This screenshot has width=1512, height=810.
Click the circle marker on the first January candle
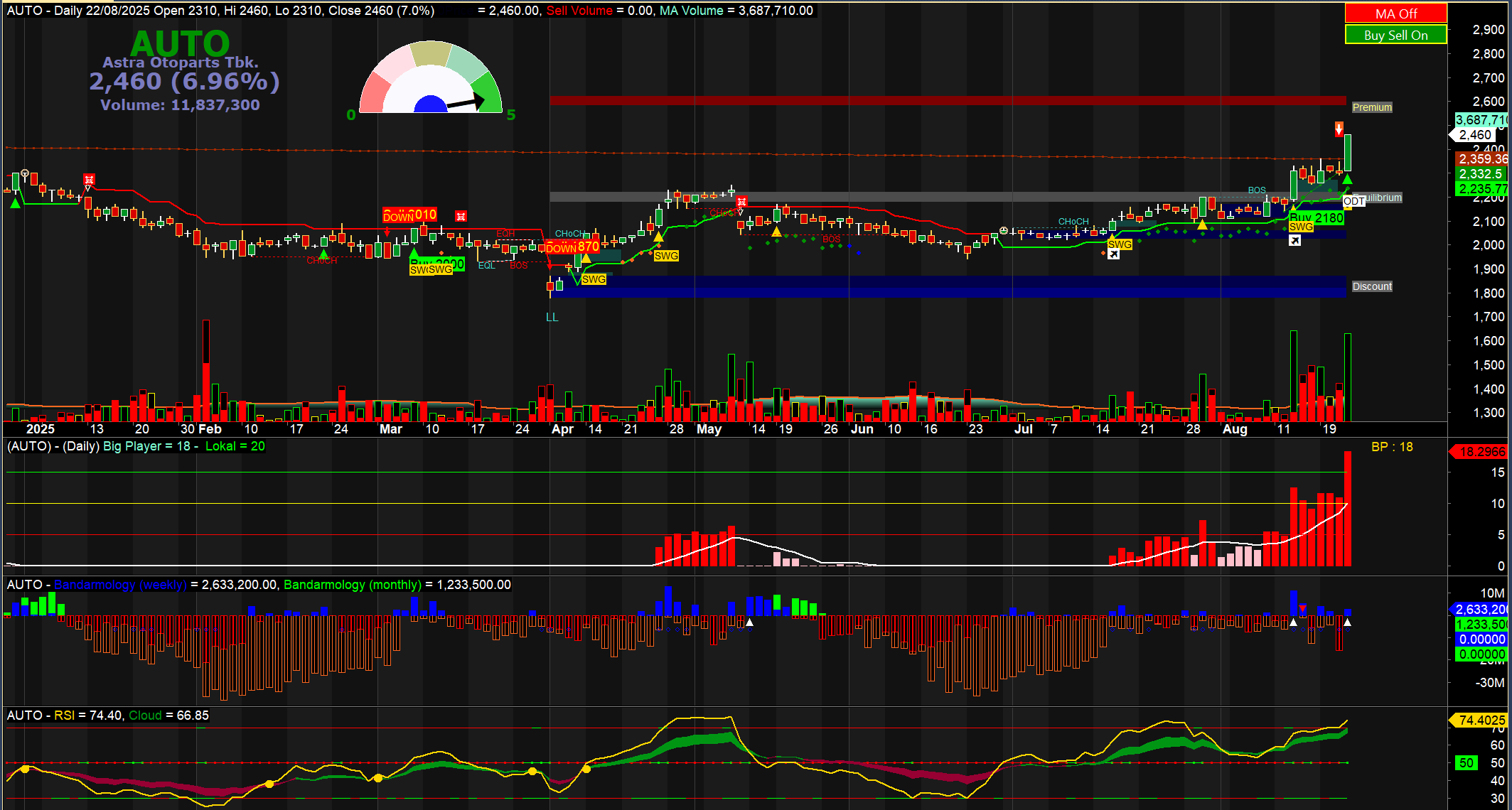25,173
